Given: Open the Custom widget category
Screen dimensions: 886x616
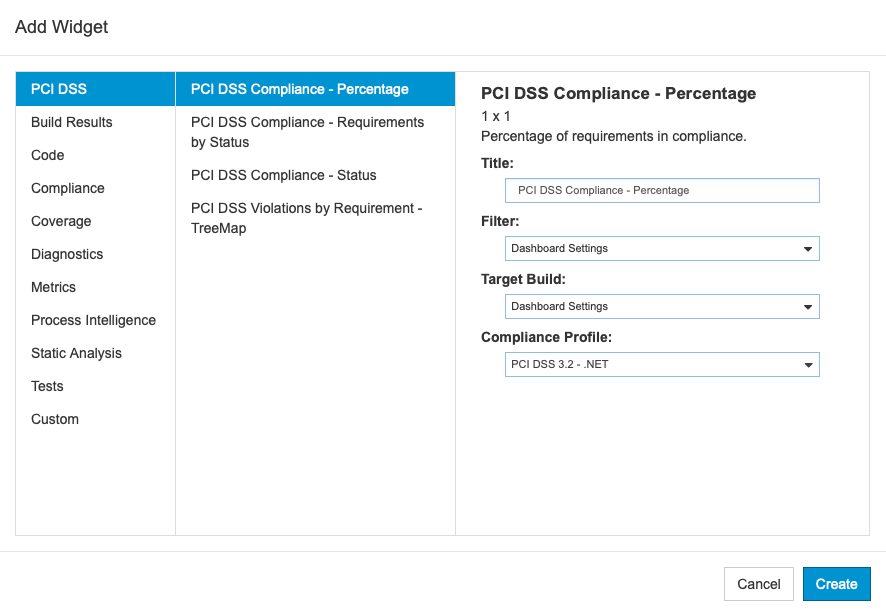Looking at the screenshot, I should click(x=95, y=419).
